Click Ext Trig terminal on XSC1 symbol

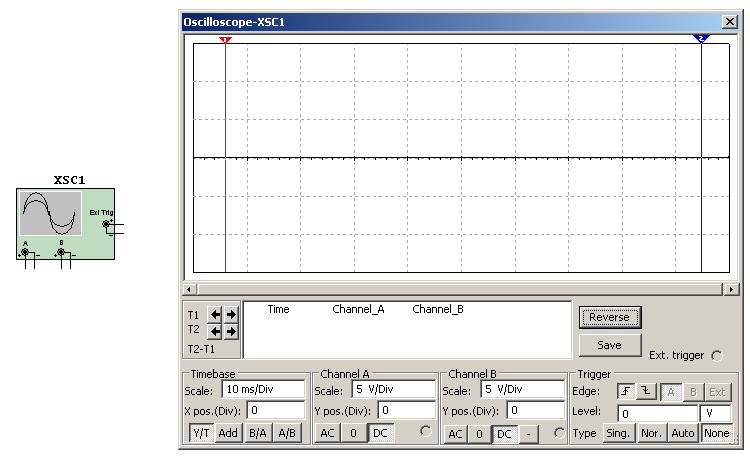tap(106, 223)
